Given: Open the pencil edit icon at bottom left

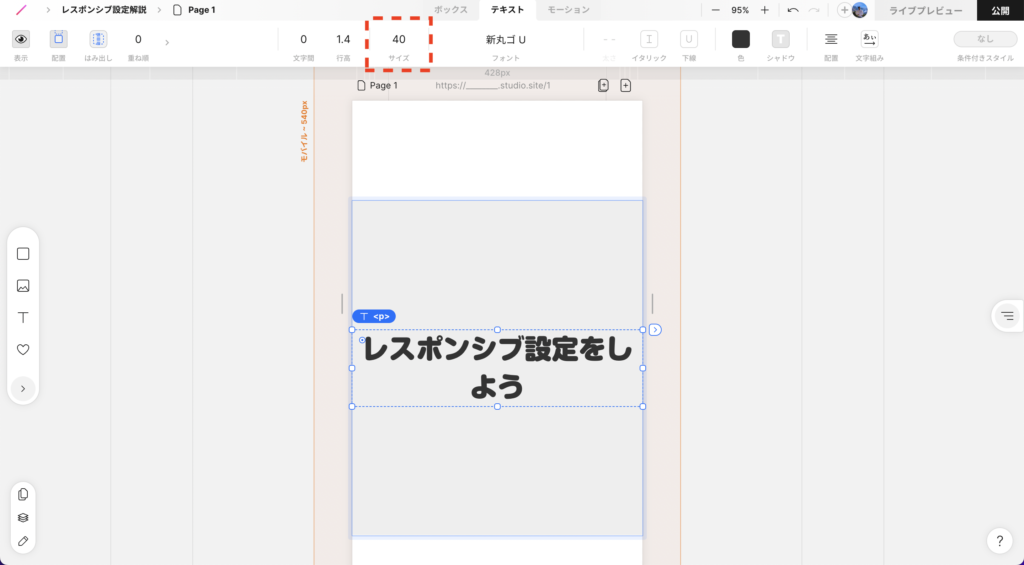Looking at the screenshot, I should 23,541.
